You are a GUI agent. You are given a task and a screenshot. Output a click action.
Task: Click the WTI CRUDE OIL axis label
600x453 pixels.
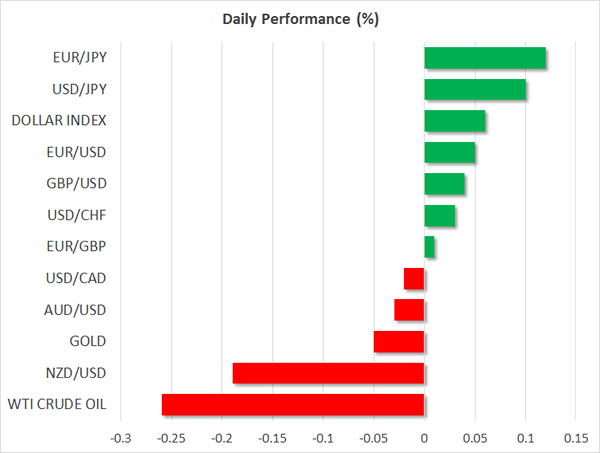click(x=60, y=405)
